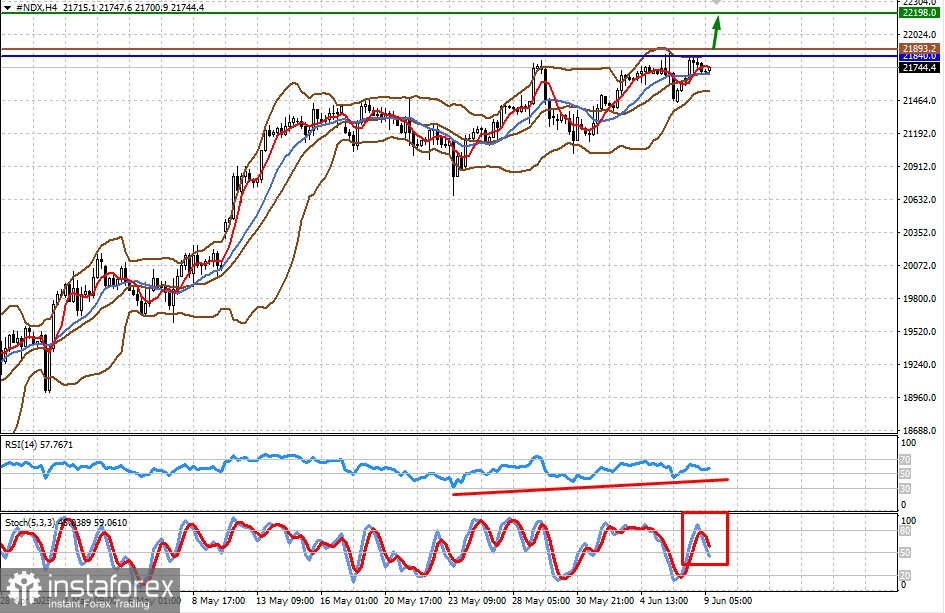Viewport: 945px width, 613px height.
Task: Select the Stoch(5,3,3) indicator label
Action: [66, 523]
